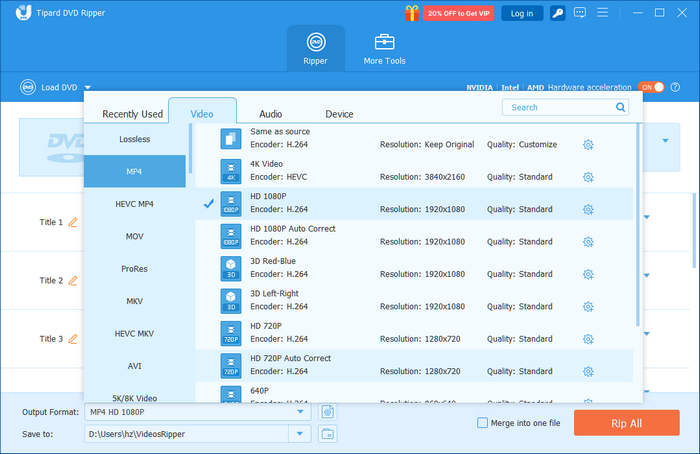Expand Title 1 format dropdown arrow
The image size is (700, 454).
(647, 217)
